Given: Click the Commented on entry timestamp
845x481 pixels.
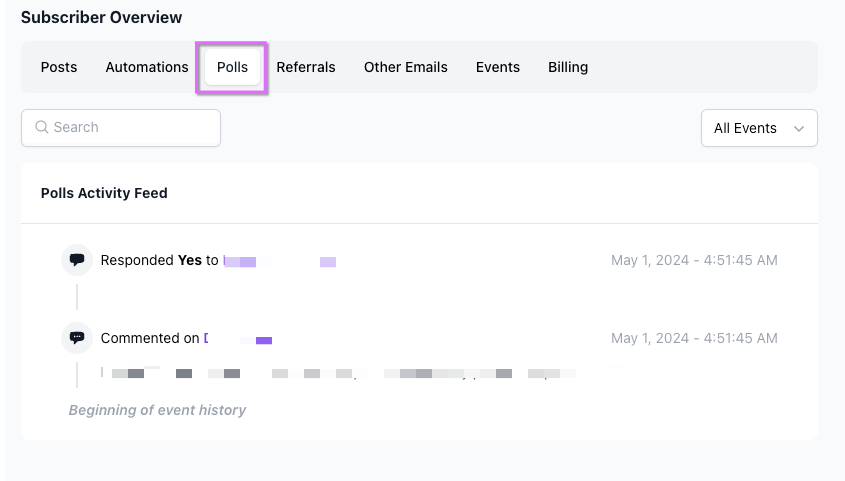Looking at the screenshot, I should (694, 338).
